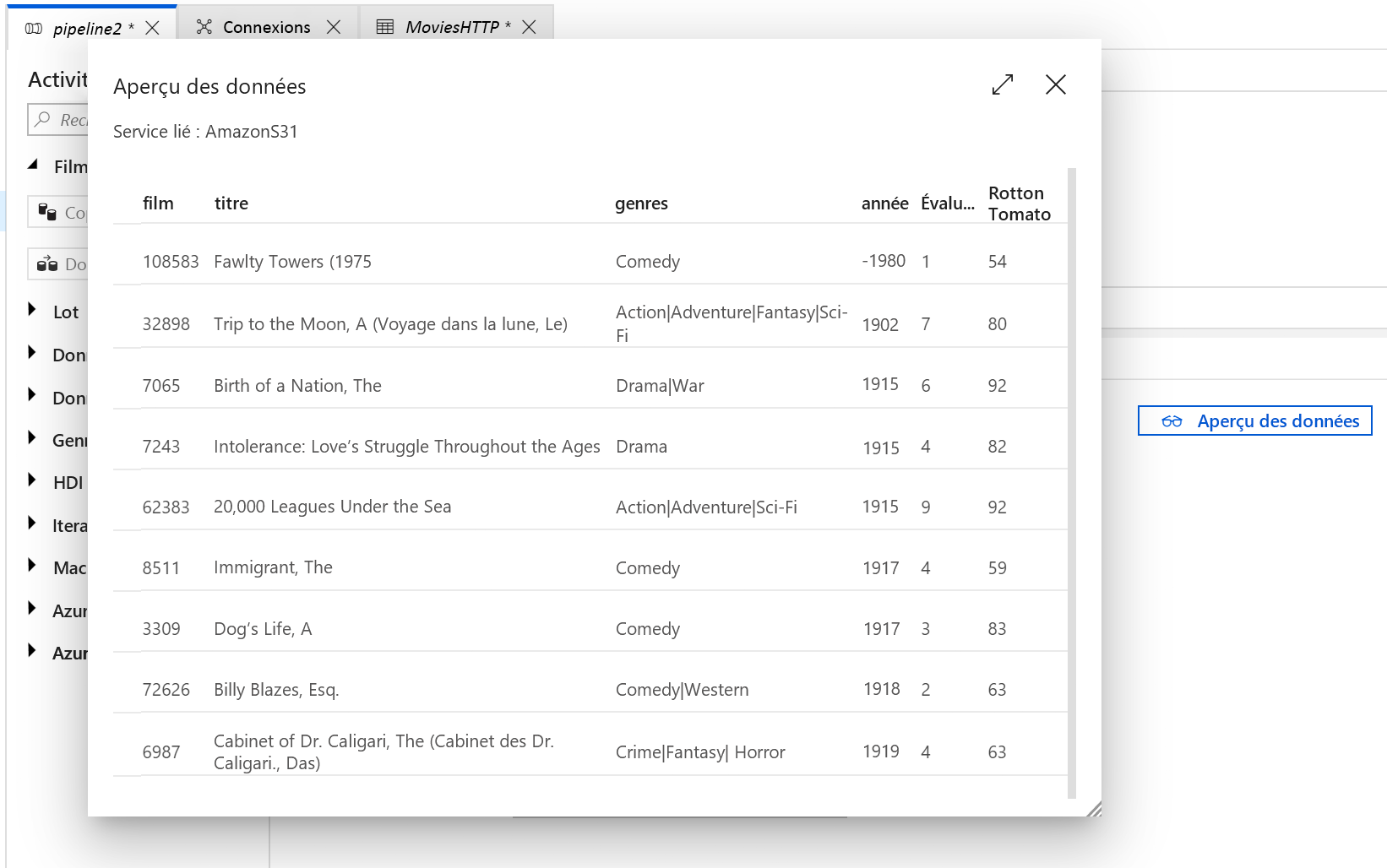Expand the first Don activities group
1387x868 pixels.
coord(32,353)
